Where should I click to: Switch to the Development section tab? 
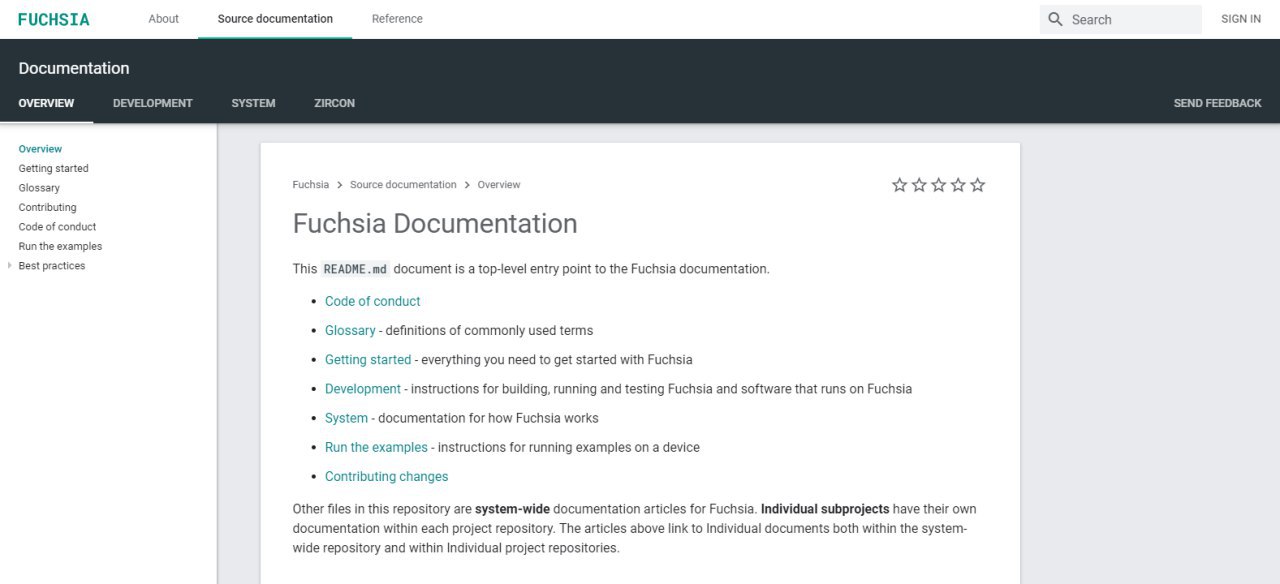(x=153, y=103)
